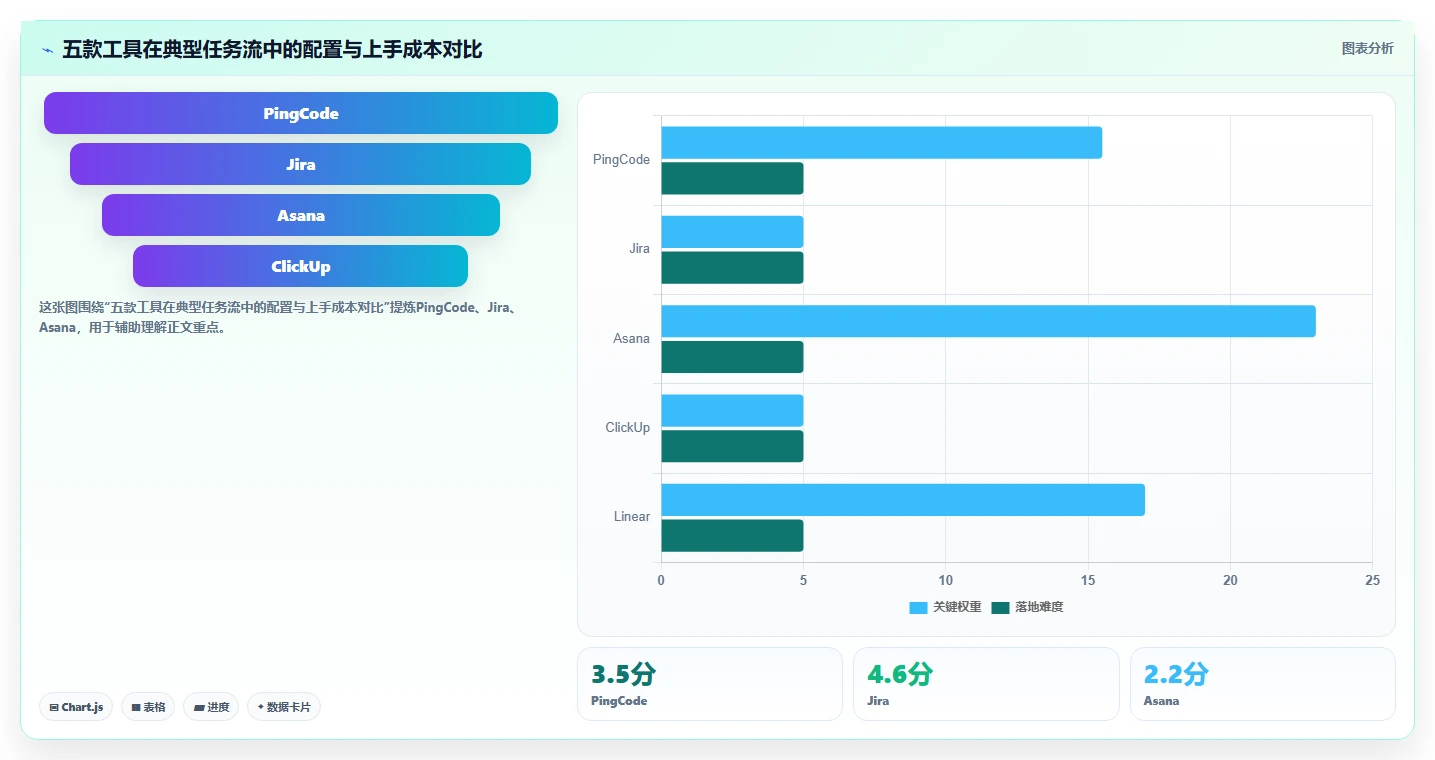Open the 2.2分 Asana score card
The image size is (1435, 760).
pos(1262,684)
